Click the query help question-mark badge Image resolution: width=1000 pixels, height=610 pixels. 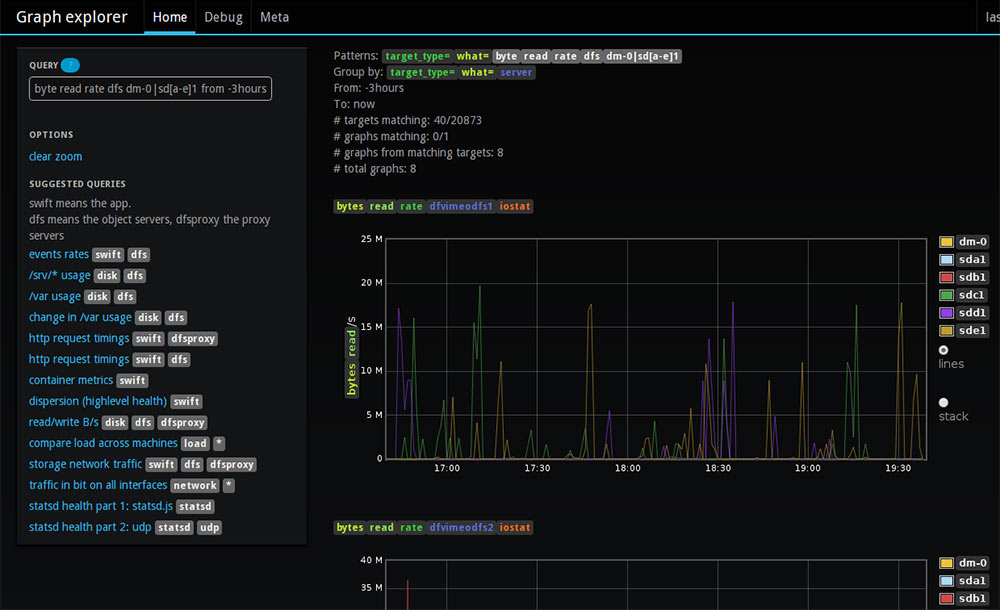pyautogui.click(x=70, y=65)
